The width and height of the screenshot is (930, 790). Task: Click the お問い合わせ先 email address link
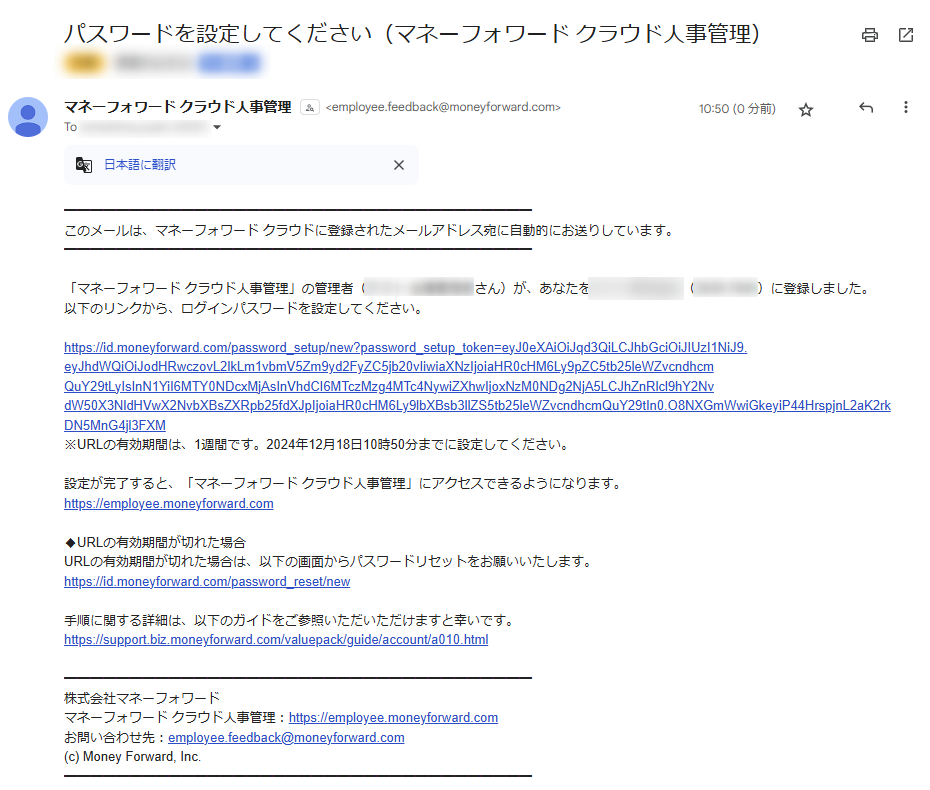click(286, 738)
